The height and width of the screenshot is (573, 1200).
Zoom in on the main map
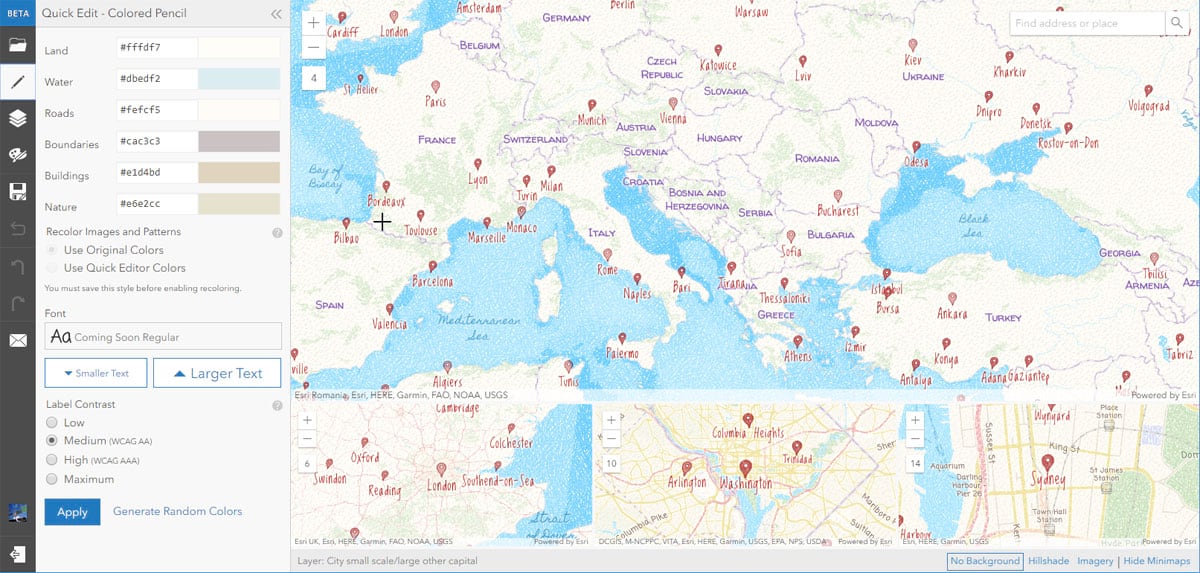(x=314, y=23)
